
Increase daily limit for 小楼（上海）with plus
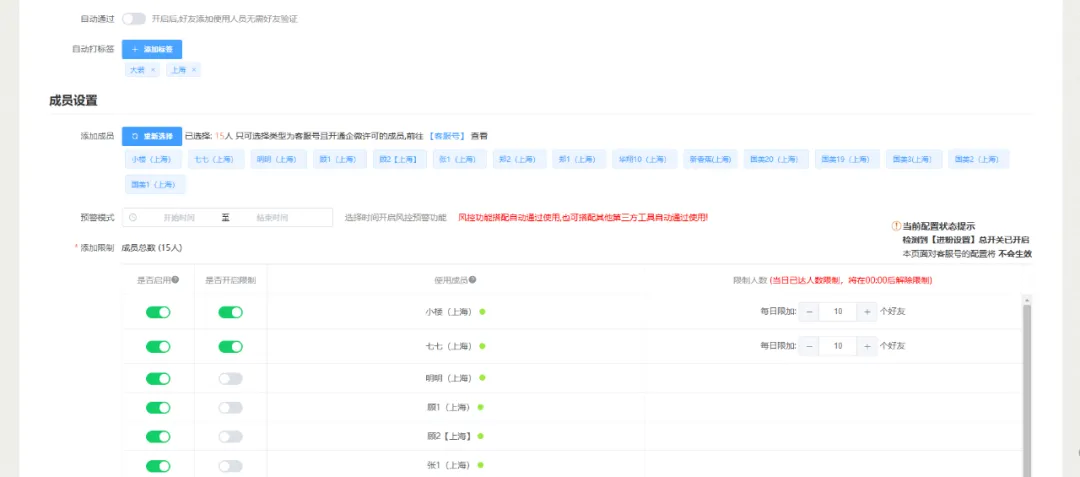coord(867,312)
